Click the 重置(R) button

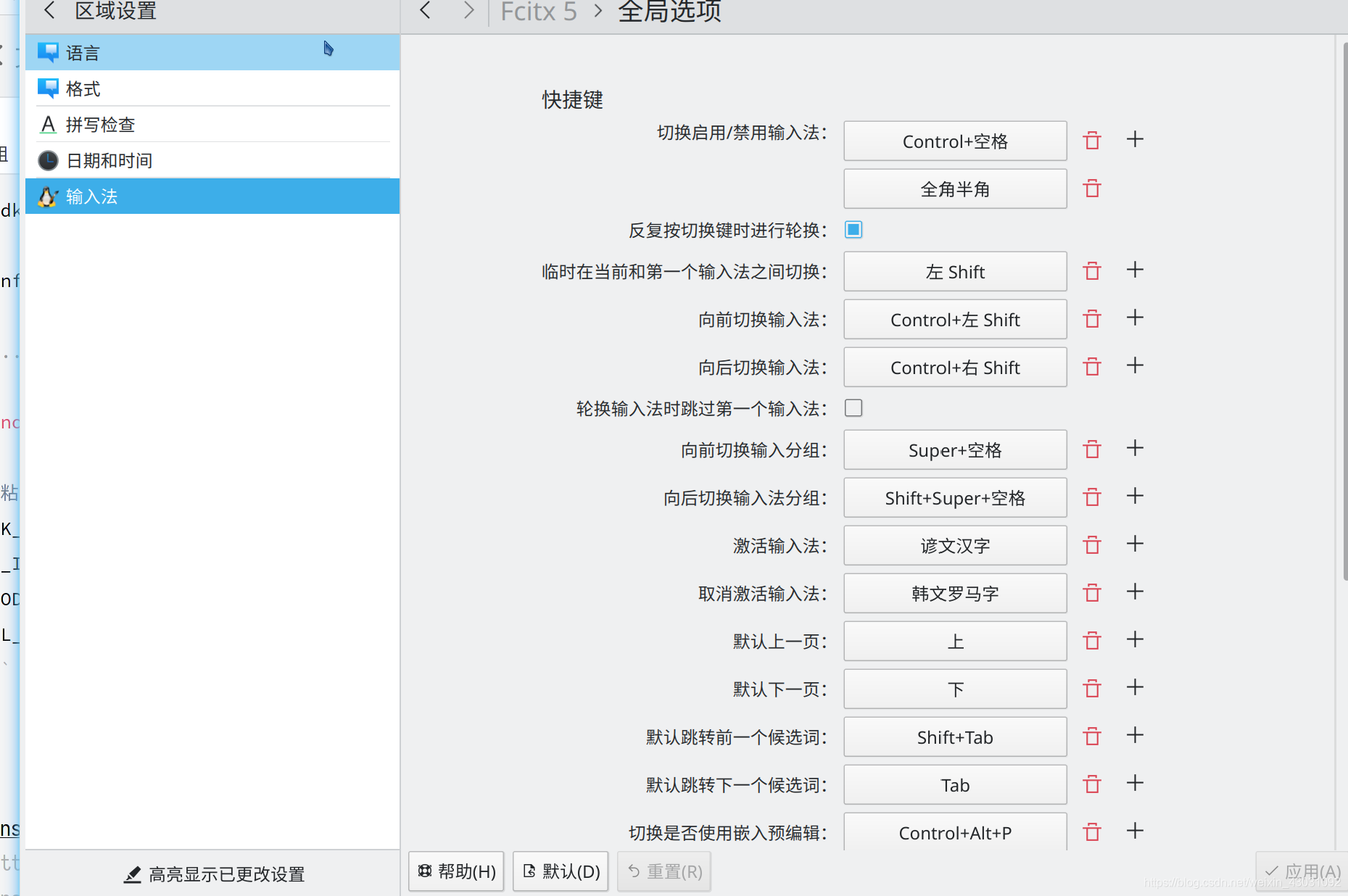[x=664, y=871]
